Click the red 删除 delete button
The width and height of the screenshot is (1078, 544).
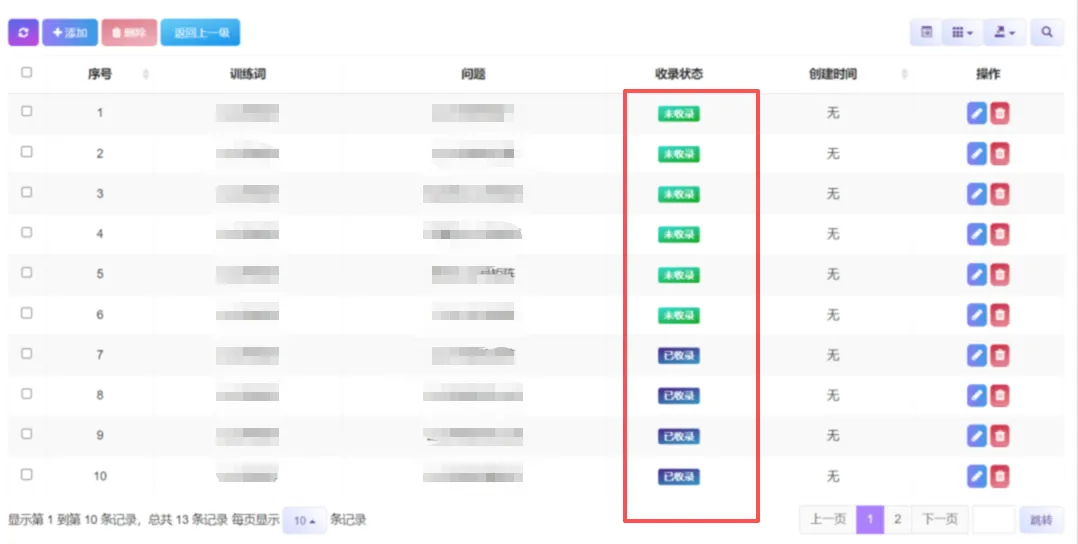click(129, 32)
